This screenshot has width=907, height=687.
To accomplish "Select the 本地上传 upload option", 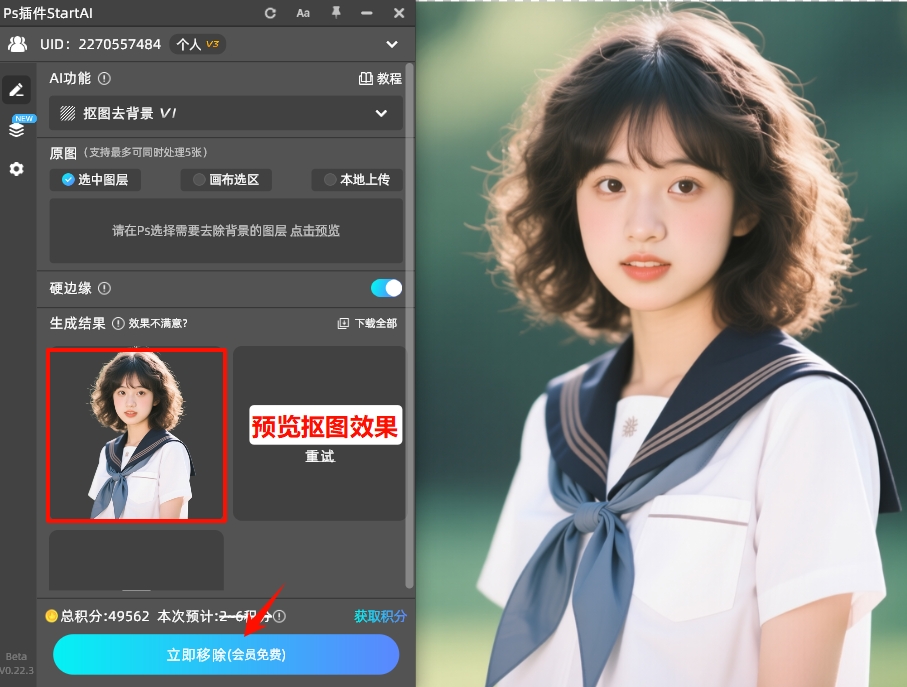I will click(x=356, y=180).
